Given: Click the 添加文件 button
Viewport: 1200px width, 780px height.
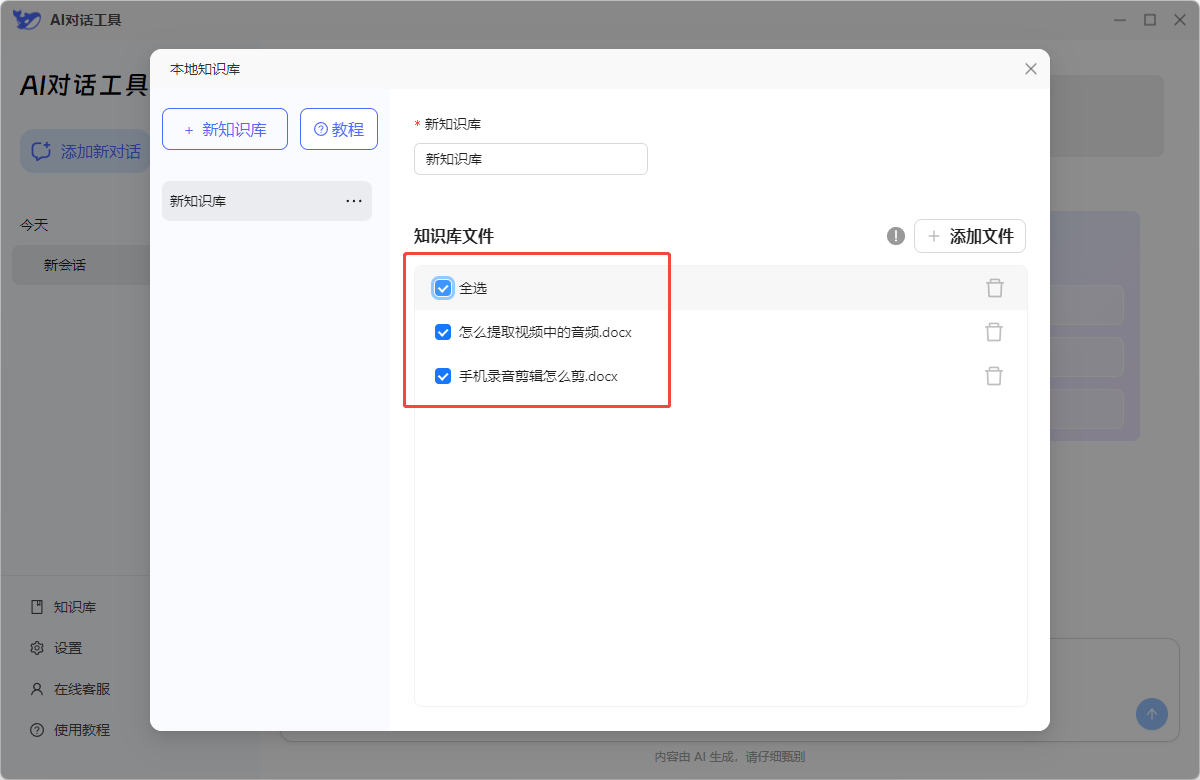Looking at the screenshot, I should click(x=970, y=236).
